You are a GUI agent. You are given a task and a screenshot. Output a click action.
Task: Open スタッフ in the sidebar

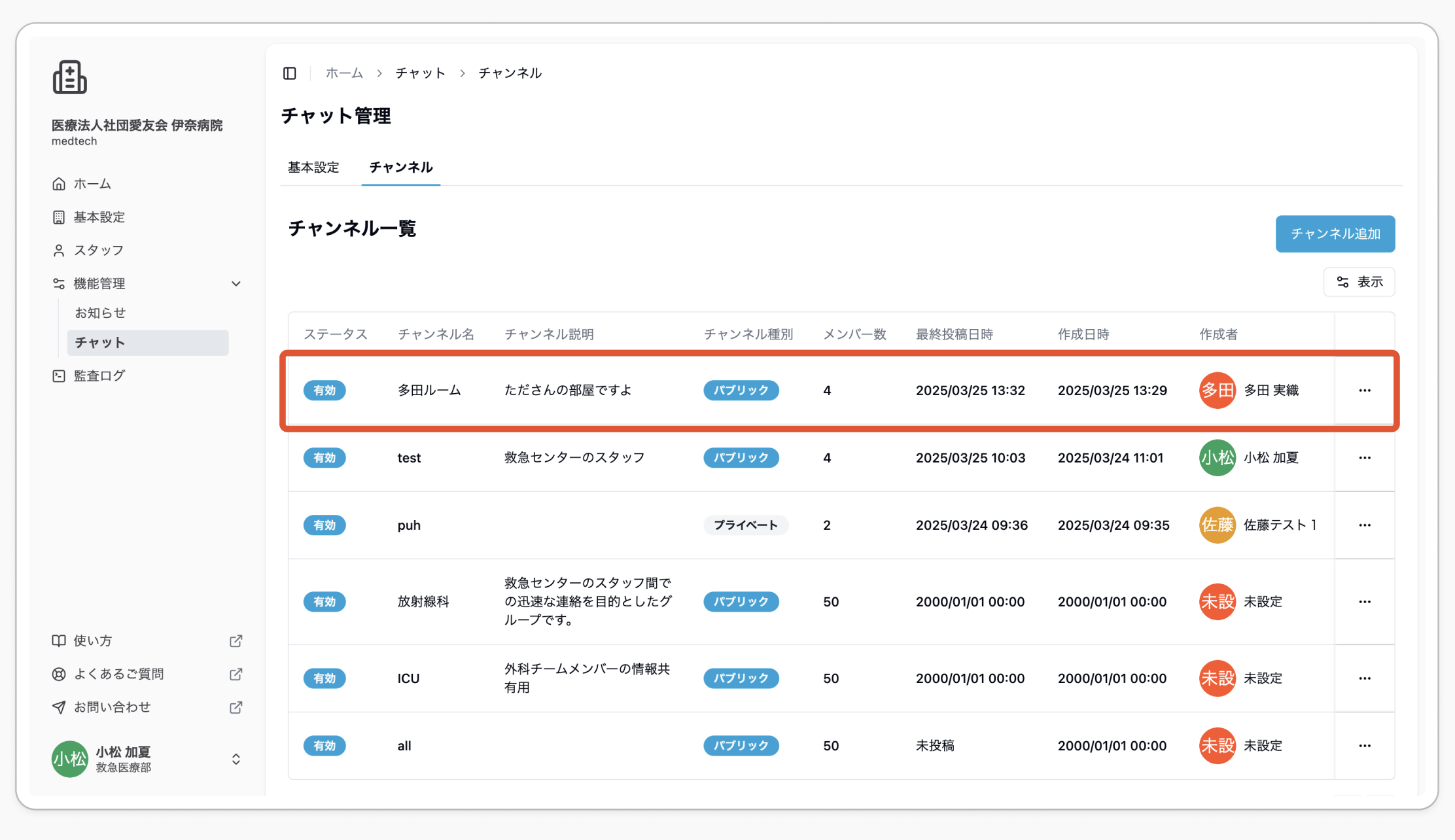tap(99, 251)
